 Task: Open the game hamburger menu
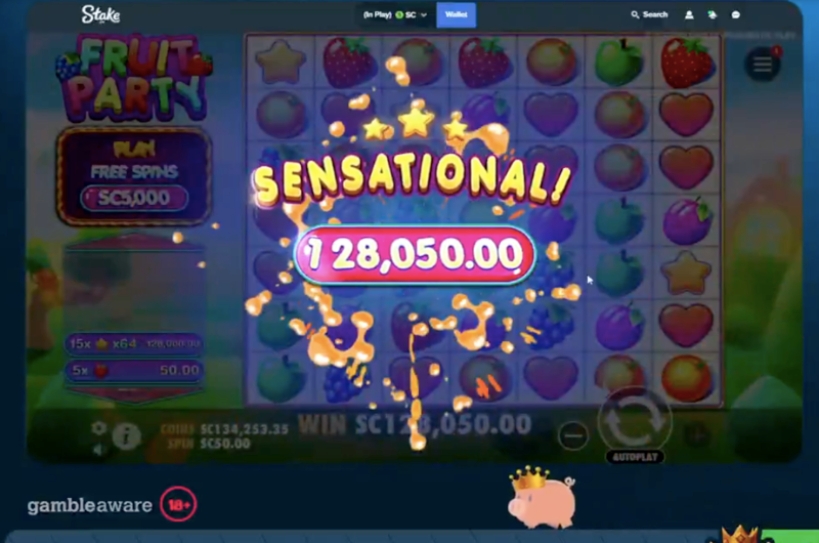point(762,64)
